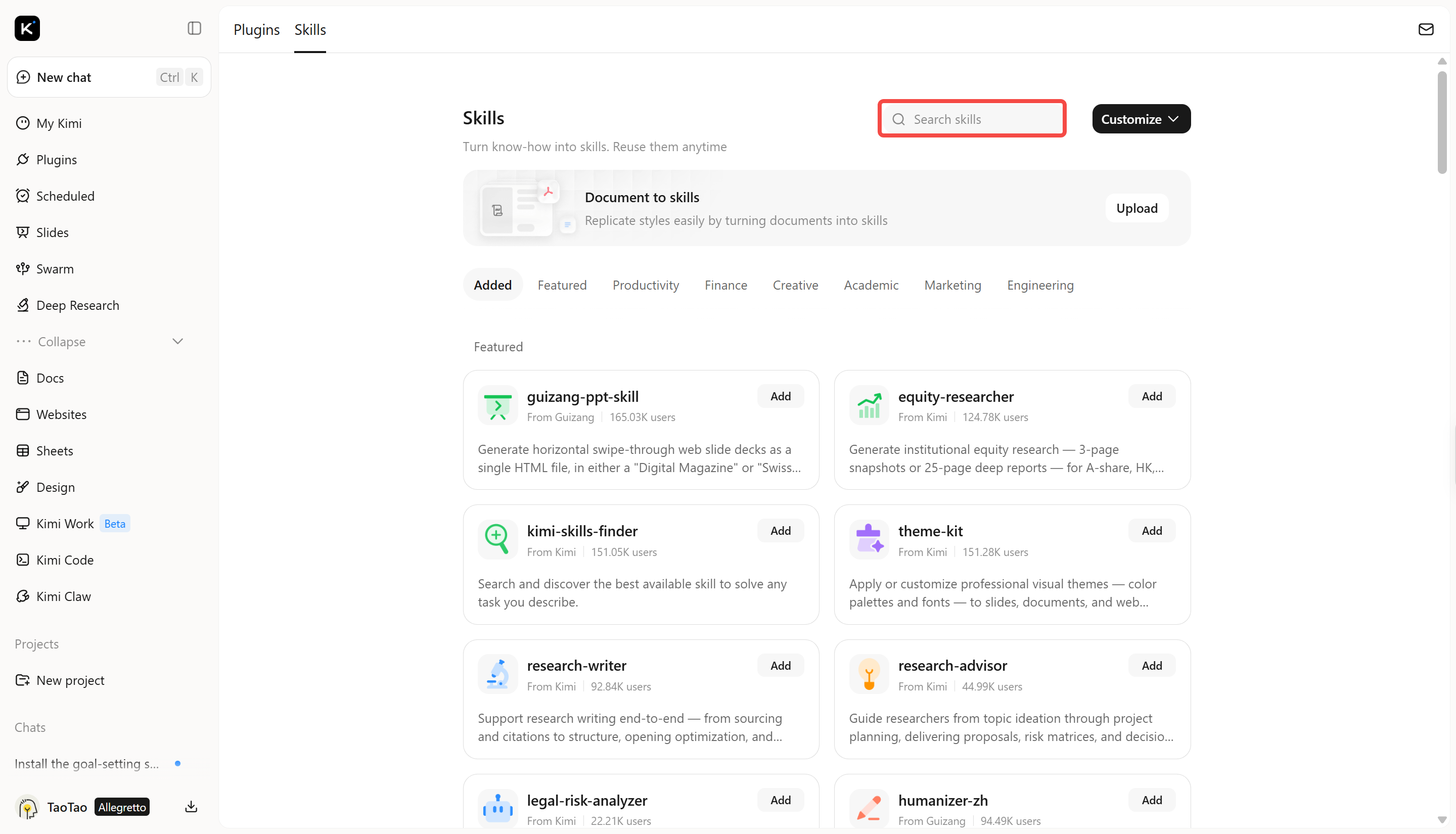Collapse the sidebar tools list
Image resolution: width=1456 pixels, height=834 pixels.
[x=100, y=341]
